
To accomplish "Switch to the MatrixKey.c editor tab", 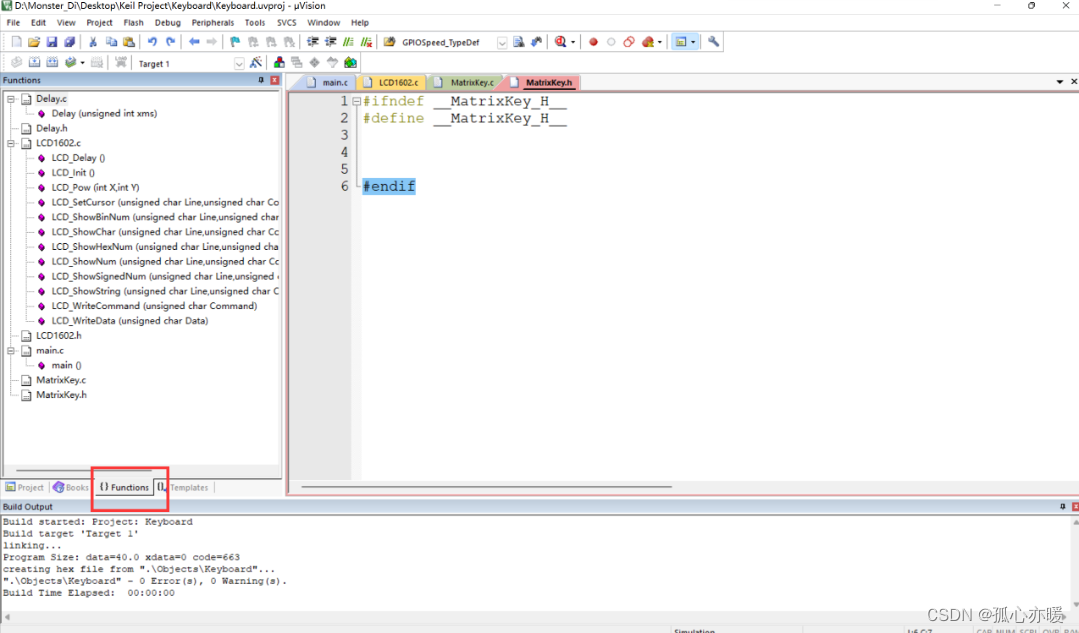I will tap(464, 83).
